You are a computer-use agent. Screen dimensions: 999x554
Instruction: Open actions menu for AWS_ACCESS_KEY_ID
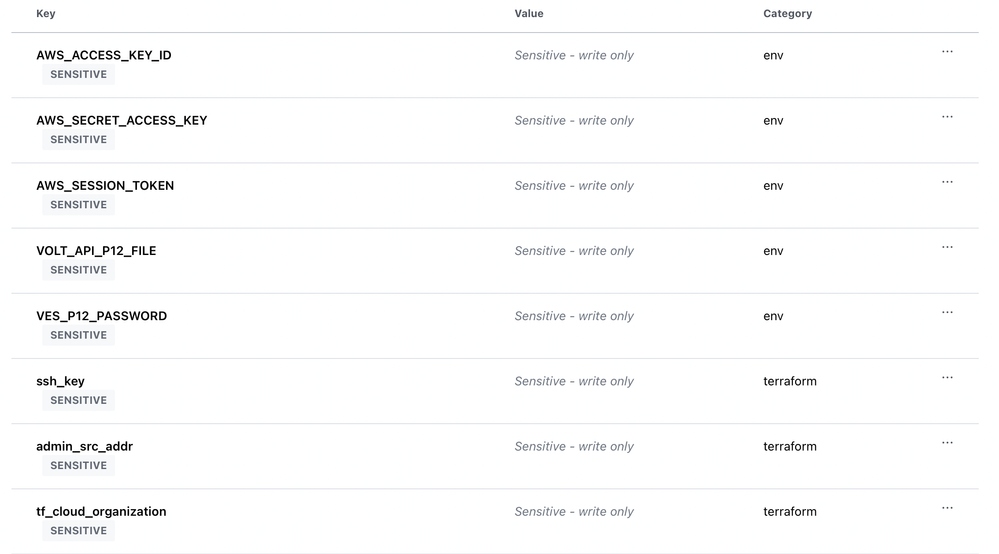[x=947, y=52]
